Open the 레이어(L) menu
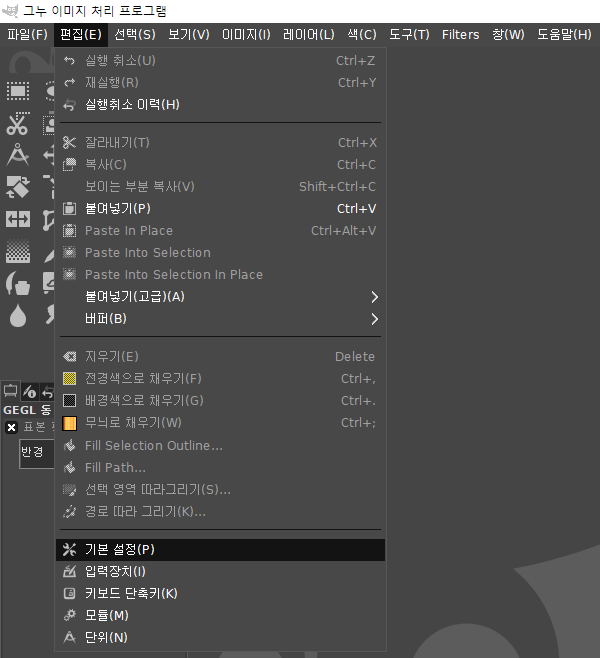The width and height of the screenshot is (600, 658). click(x=309, y=34)
